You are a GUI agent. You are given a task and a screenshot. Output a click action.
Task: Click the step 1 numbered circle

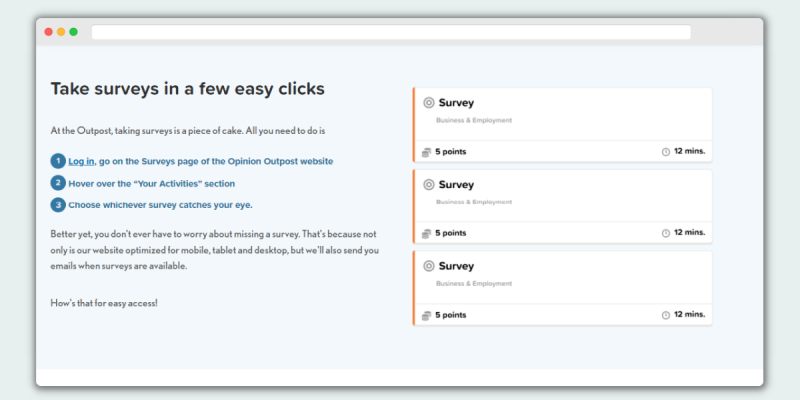click(58, 161)
